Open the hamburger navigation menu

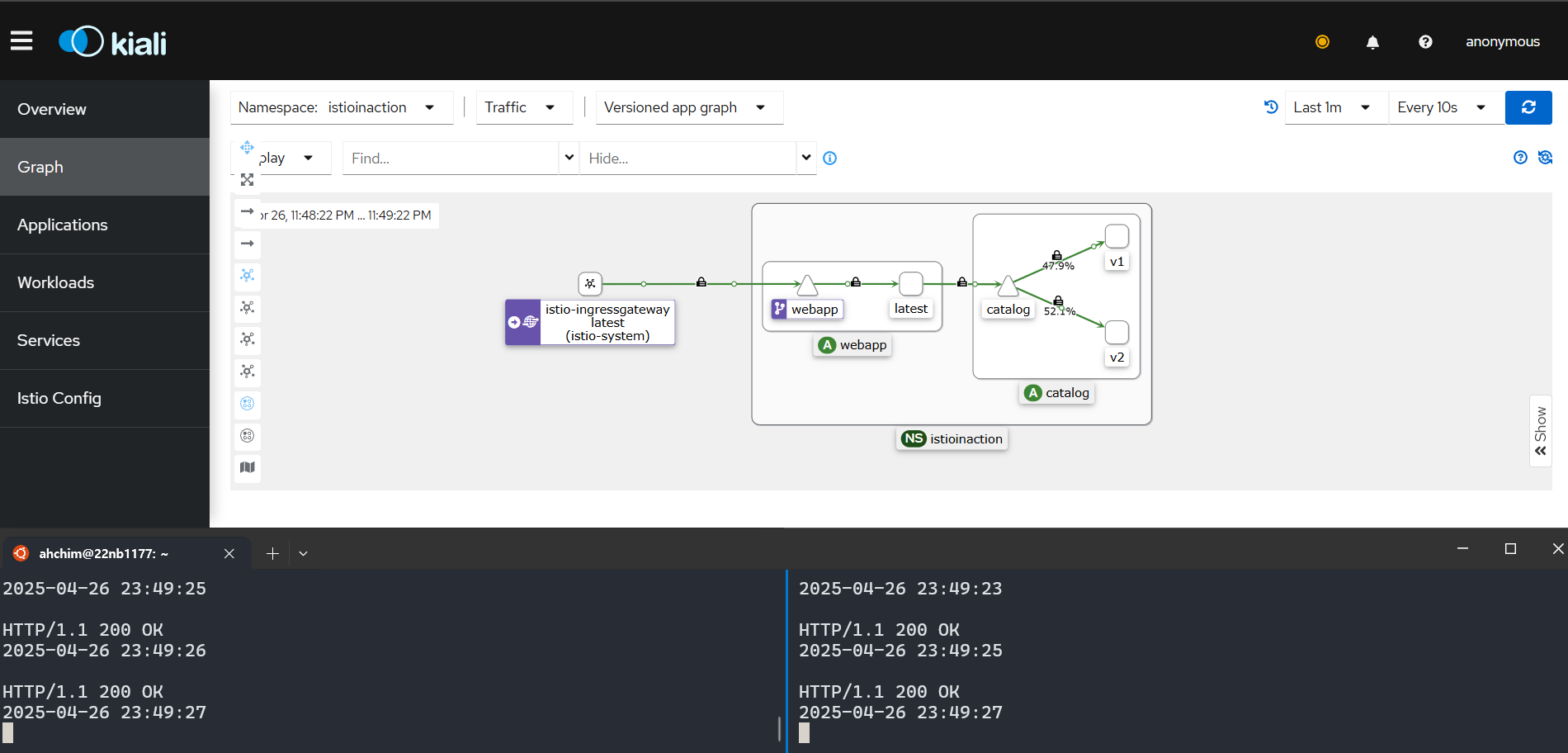[x=21, y=41]
